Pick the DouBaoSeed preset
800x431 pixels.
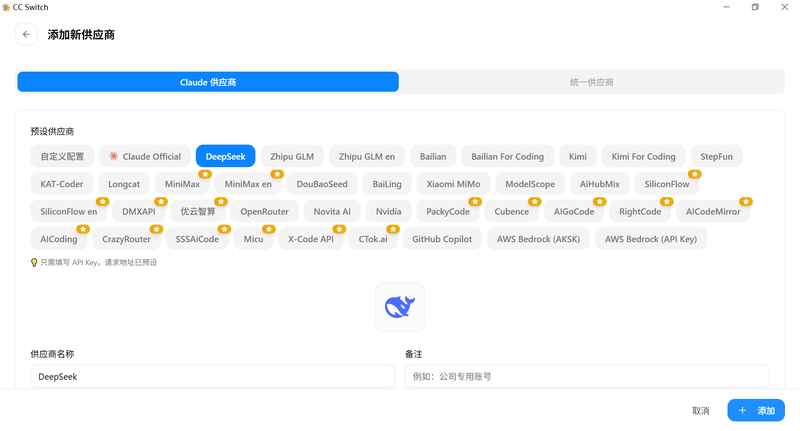click(x=322, y=184)
